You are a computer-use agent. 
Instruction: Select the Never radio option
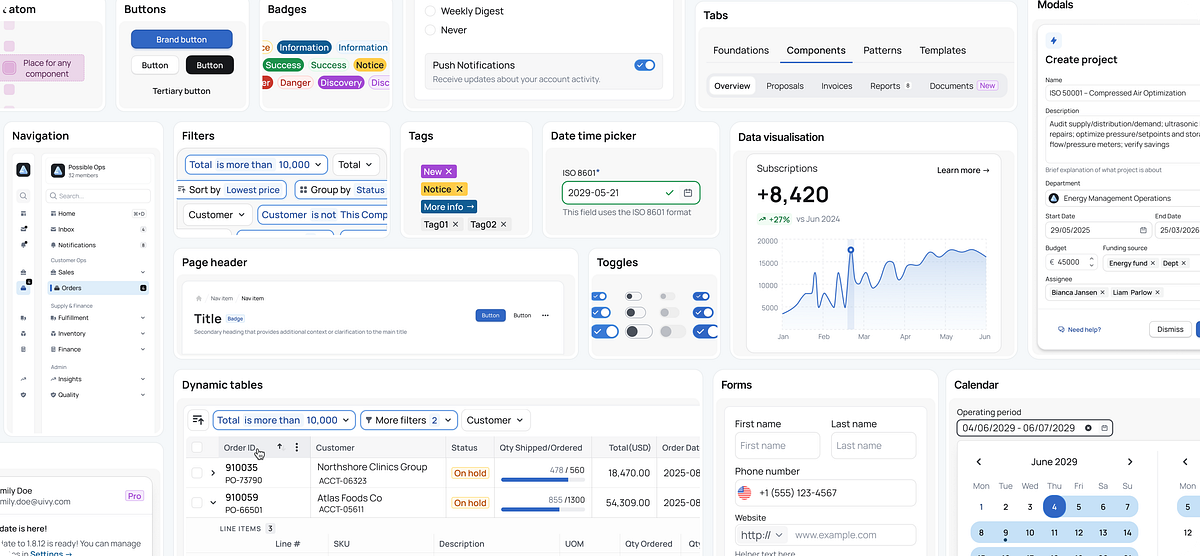431,30
